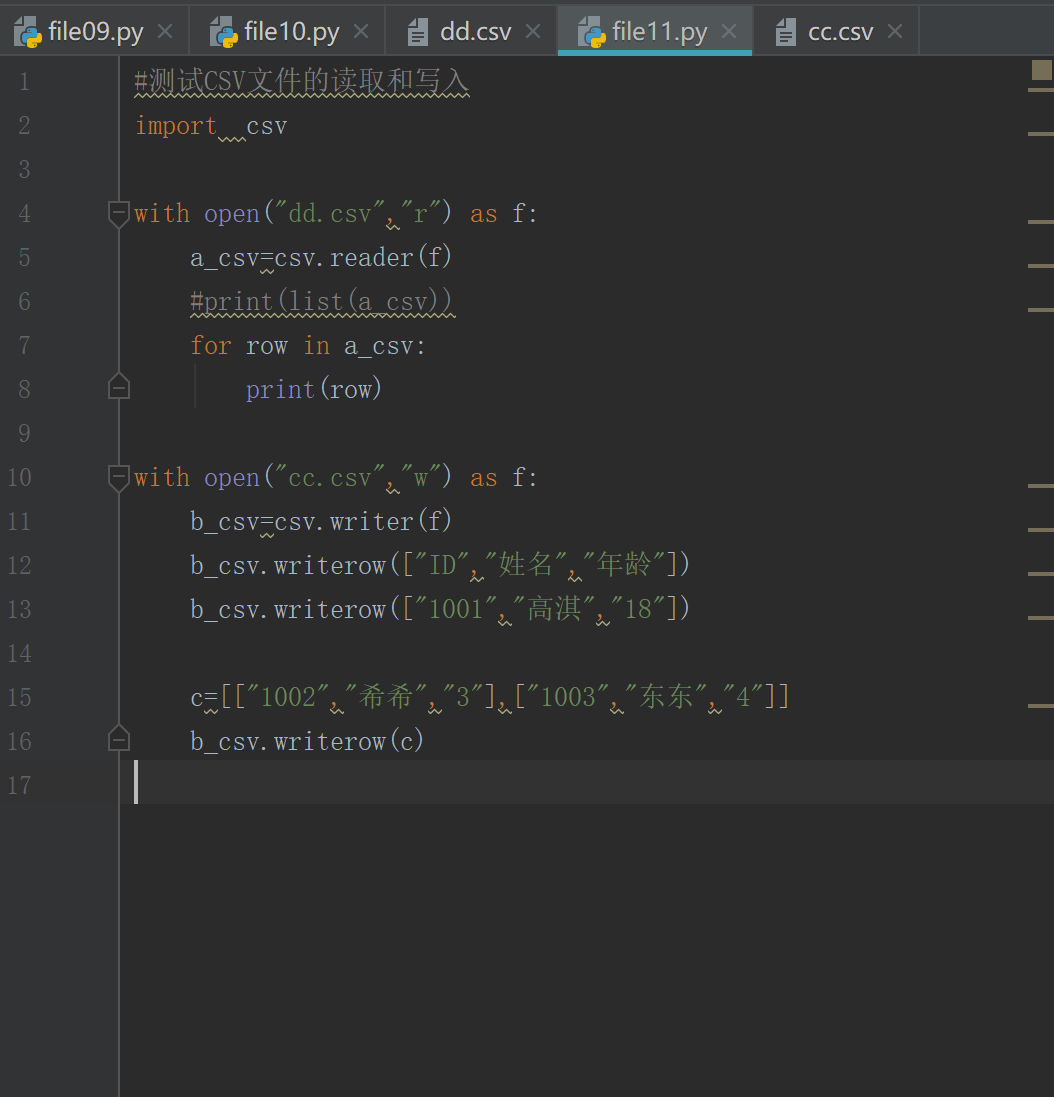This screenshot has height=1097, width=1054.
Task: Collapse the with block starting at line 4
Action: (x=119, y=213)
